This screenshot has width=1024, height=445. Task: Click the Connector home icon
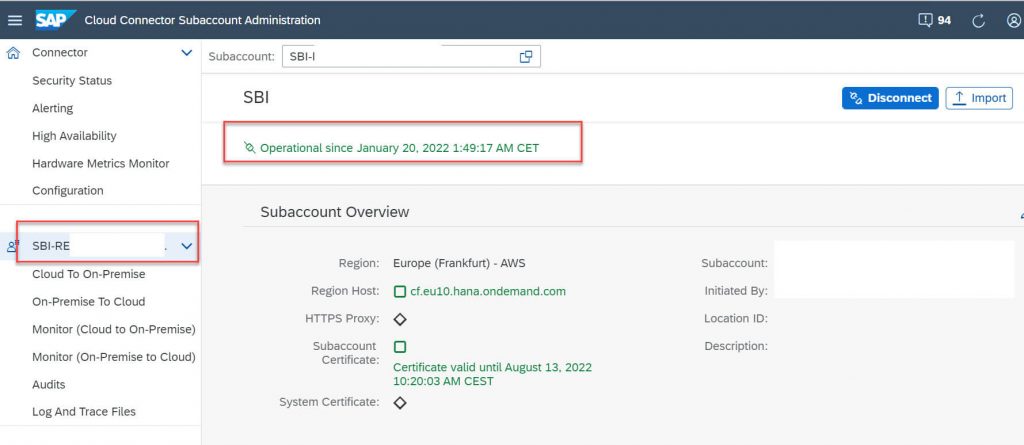[x=12, y=53]
